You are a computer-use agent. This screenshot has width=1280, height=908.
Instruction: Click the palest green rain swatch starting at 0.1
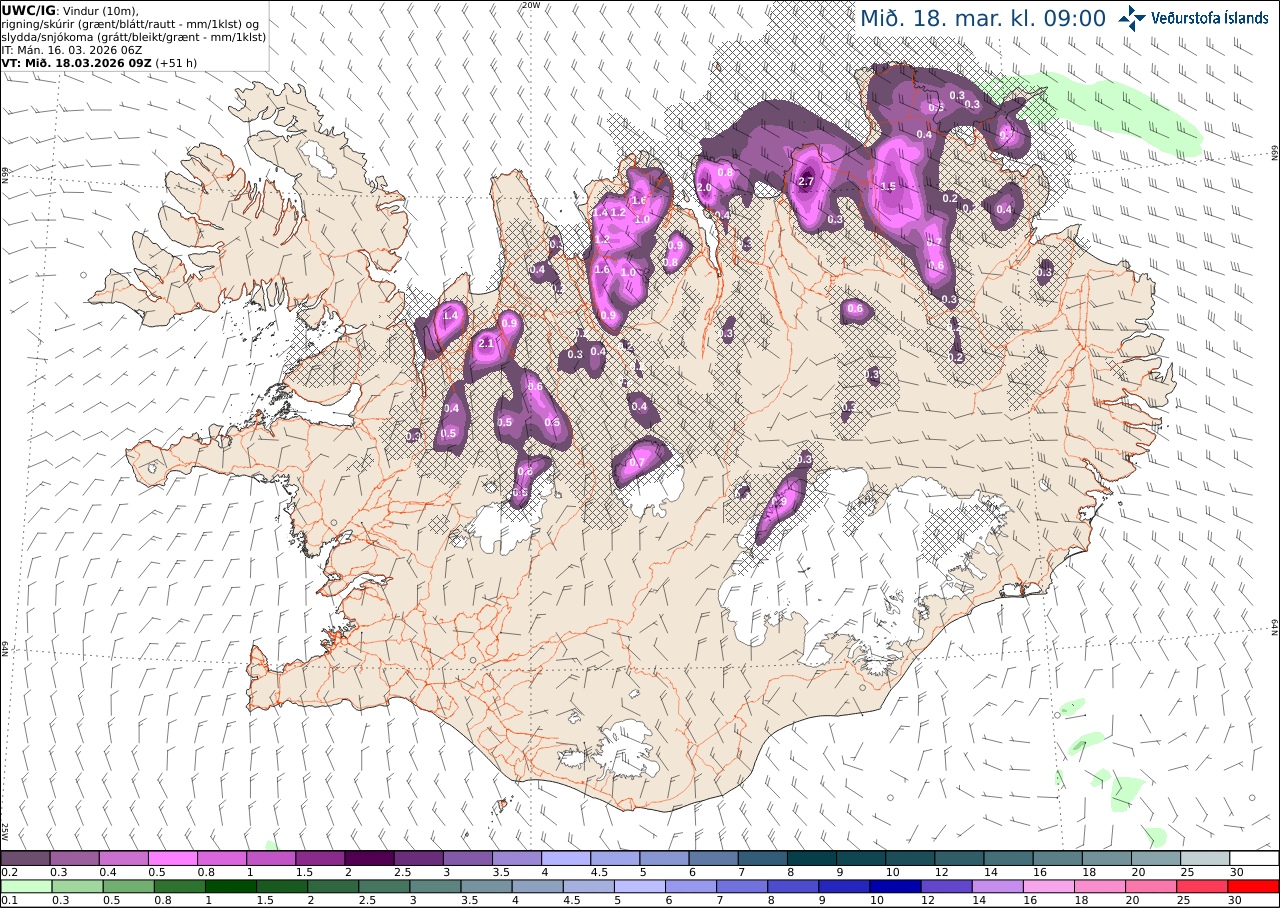(25, 886)
